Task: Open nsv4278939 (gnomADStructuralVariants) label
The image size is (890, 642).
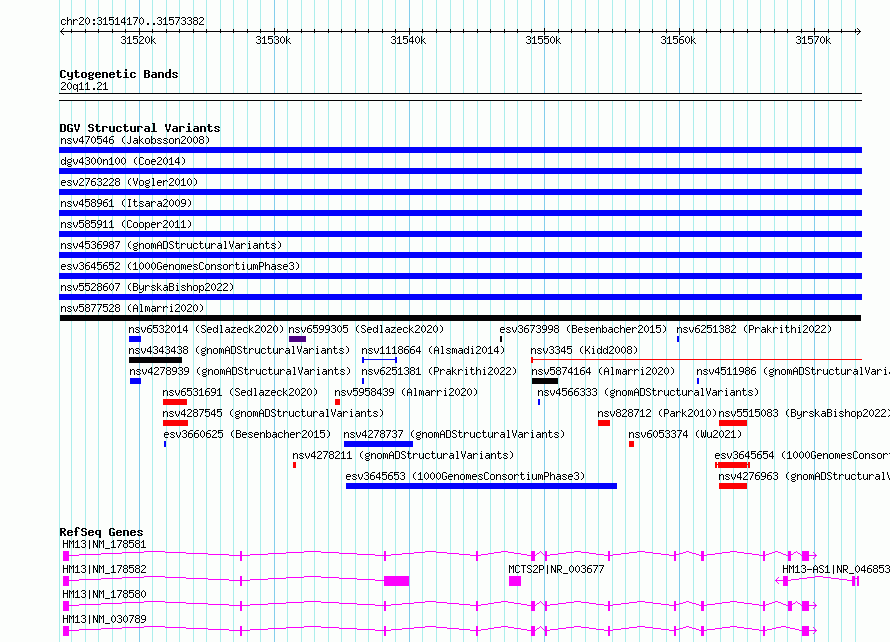Action: tap(240, 371)
